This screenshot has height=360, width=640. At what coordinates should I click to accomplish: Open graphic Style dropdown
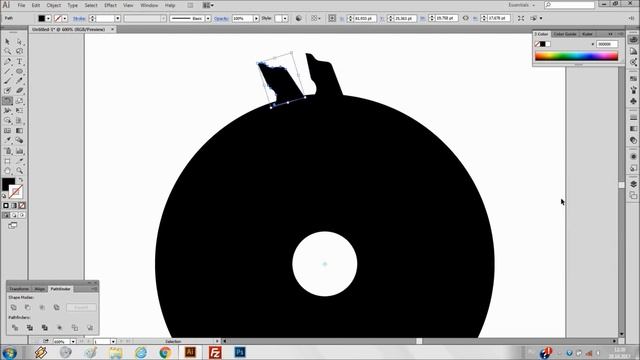285,18
